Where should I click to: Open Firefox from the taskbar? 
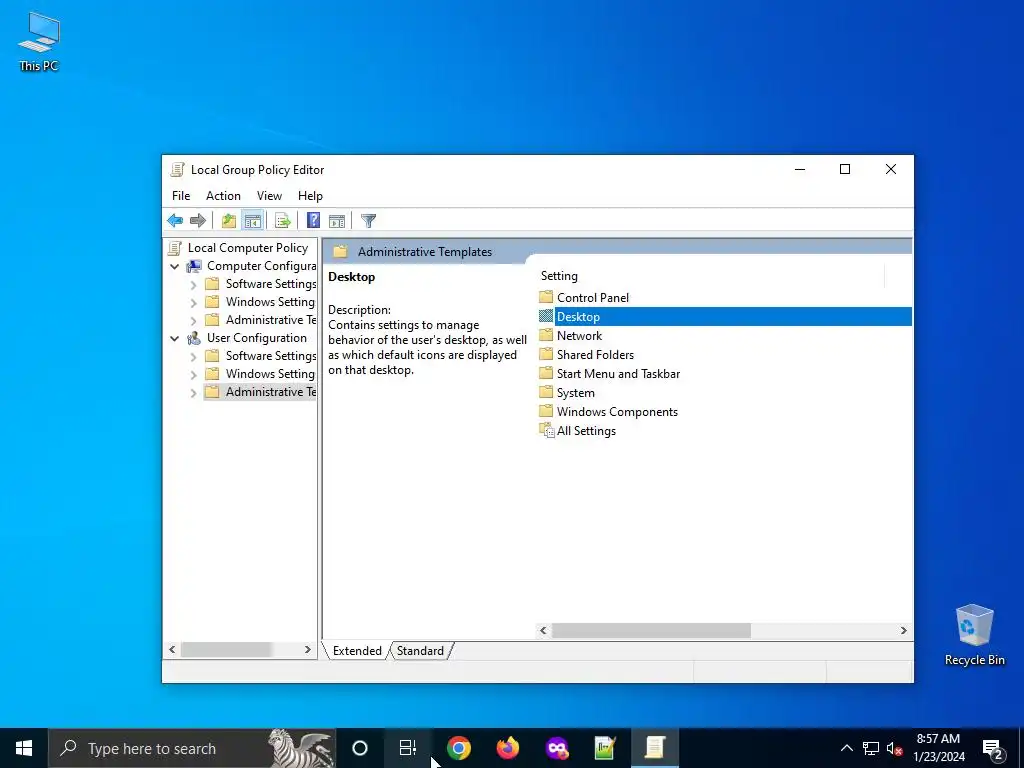(x=507, y=748)
